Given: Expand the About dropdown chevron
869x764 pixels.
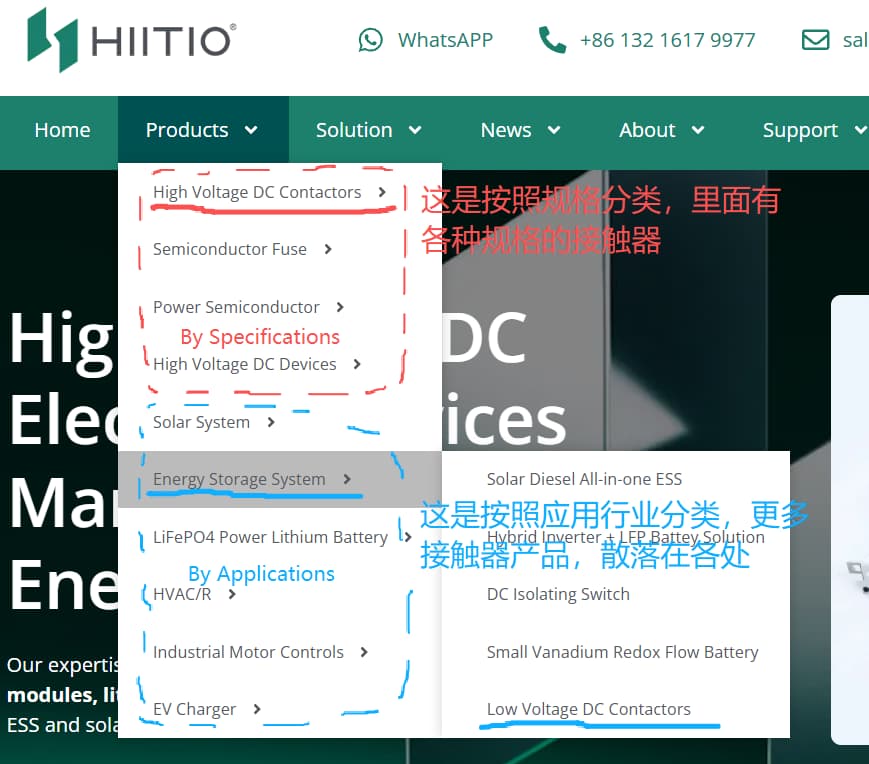Looking at the screenshot, I should click(x=698, y=130).
